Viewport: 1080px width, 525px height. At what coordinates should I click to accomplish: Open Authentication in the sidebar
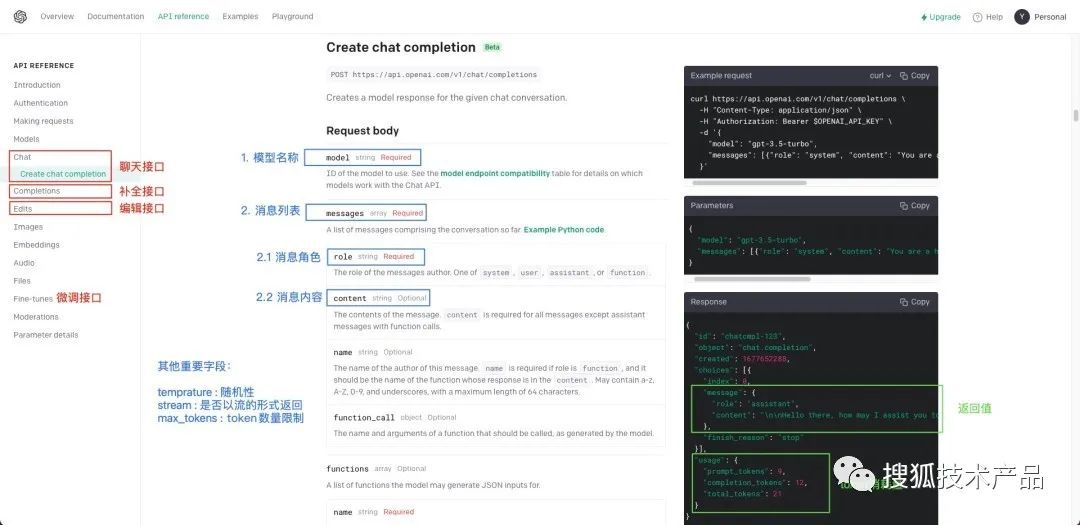(x=41, y=103)
